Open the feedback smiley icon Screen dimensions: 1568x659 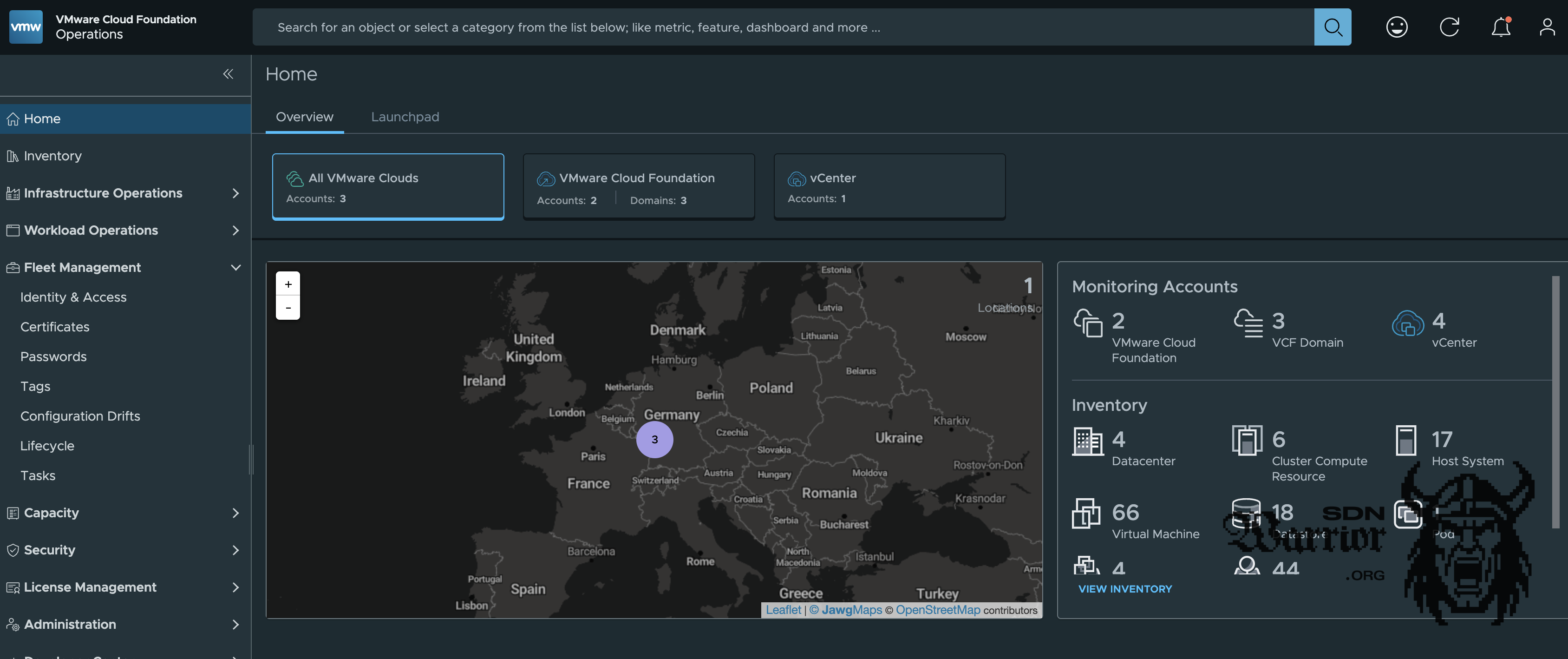(x=1396, y=27)
